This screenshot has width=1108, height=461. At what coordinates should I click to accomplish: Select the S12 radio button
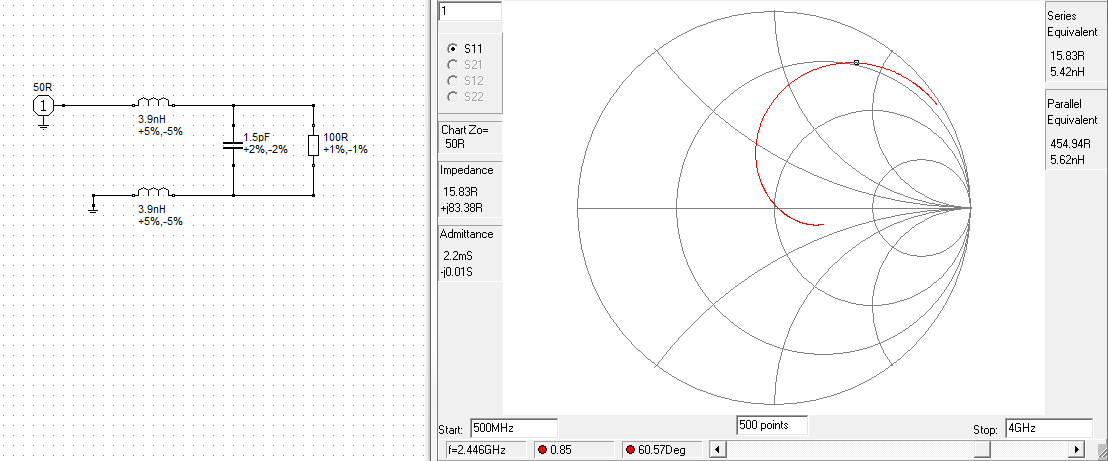(453, 81)
